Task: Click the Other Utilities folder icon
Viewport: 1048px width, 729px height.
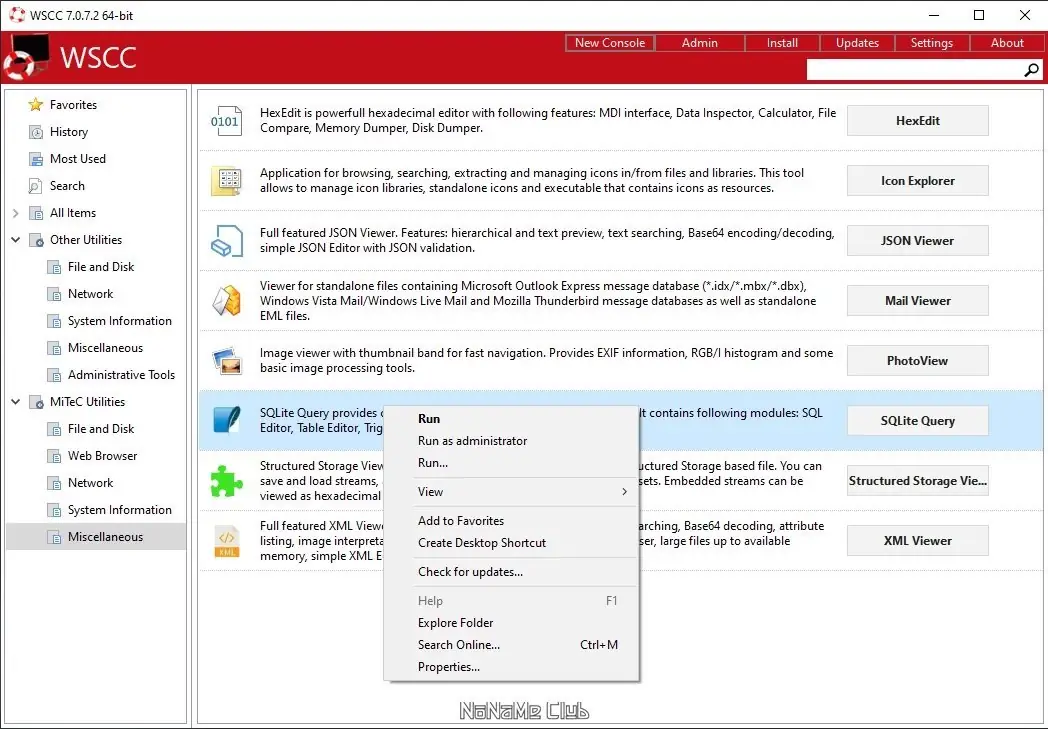Action: coord(36,240)
